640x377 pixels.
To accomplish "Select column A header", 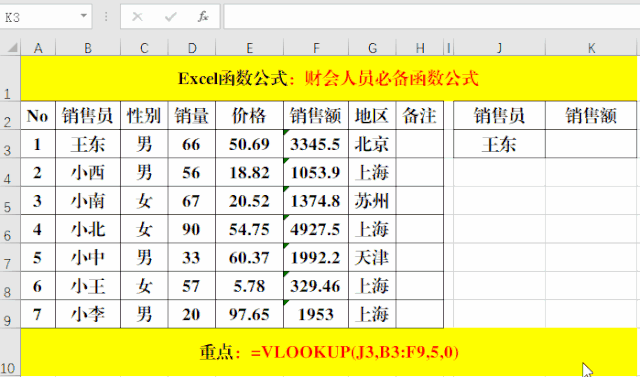I will 38,48.
